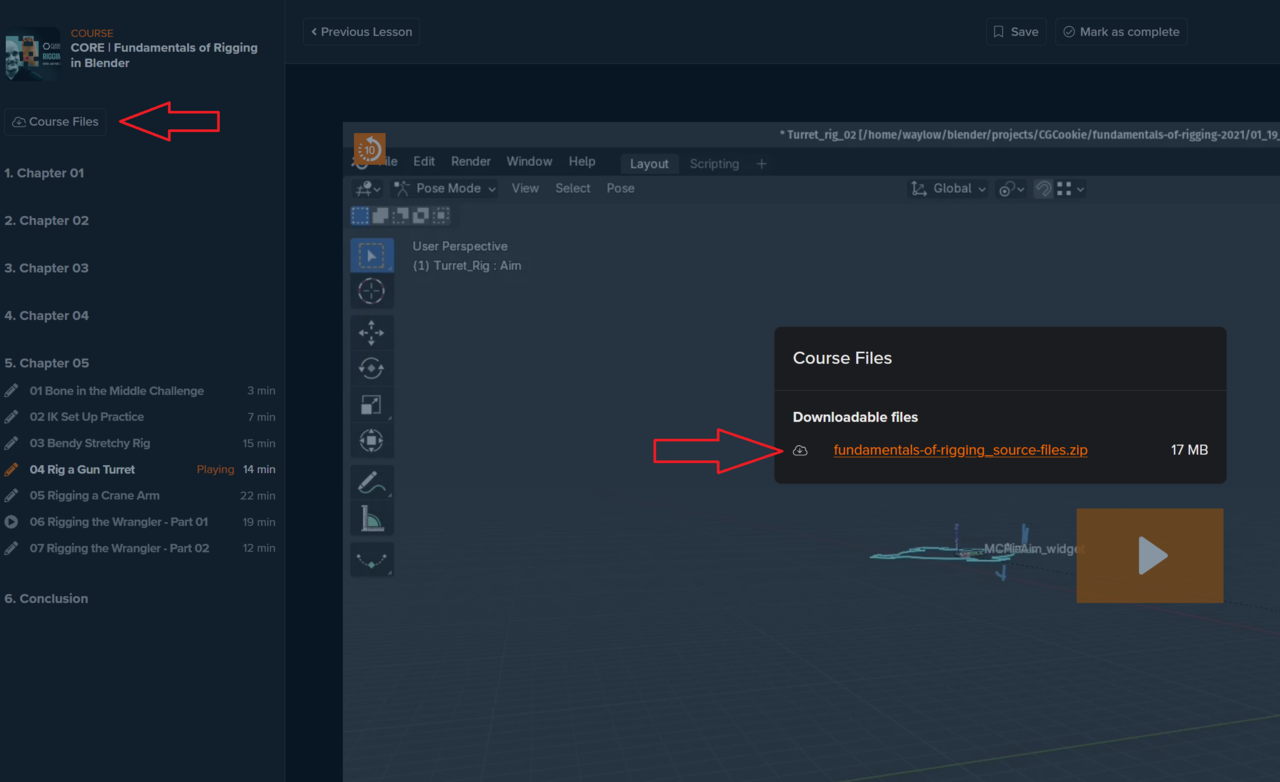
Task: Select the Scale tool
Action: coord(371,404)
